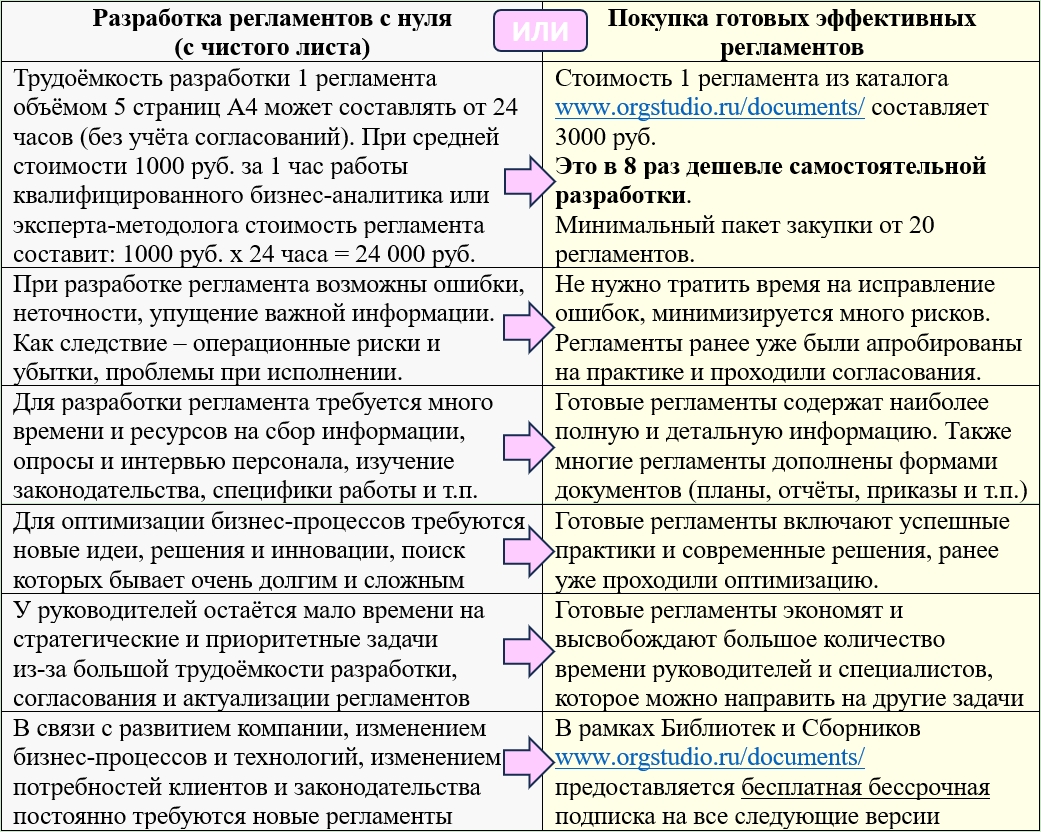Click cell 'Готовые регламенты экономят и высвобождают'
This screenshot has height=832, width=1041.
[x=791, y=653]
